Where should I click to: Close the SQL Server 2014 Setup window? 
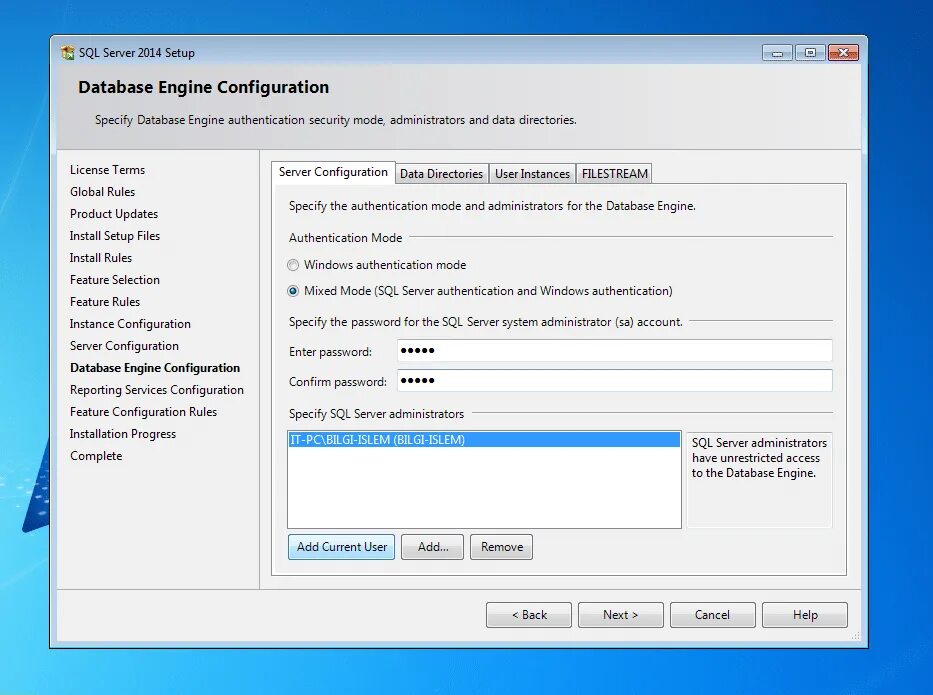[843, 53]
